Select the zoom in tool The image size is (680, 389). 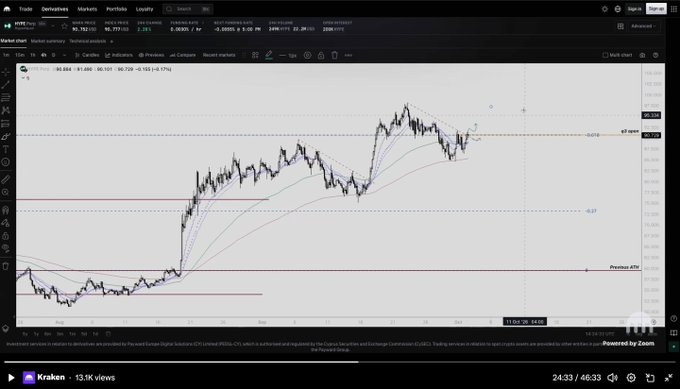tap(6, 192)
